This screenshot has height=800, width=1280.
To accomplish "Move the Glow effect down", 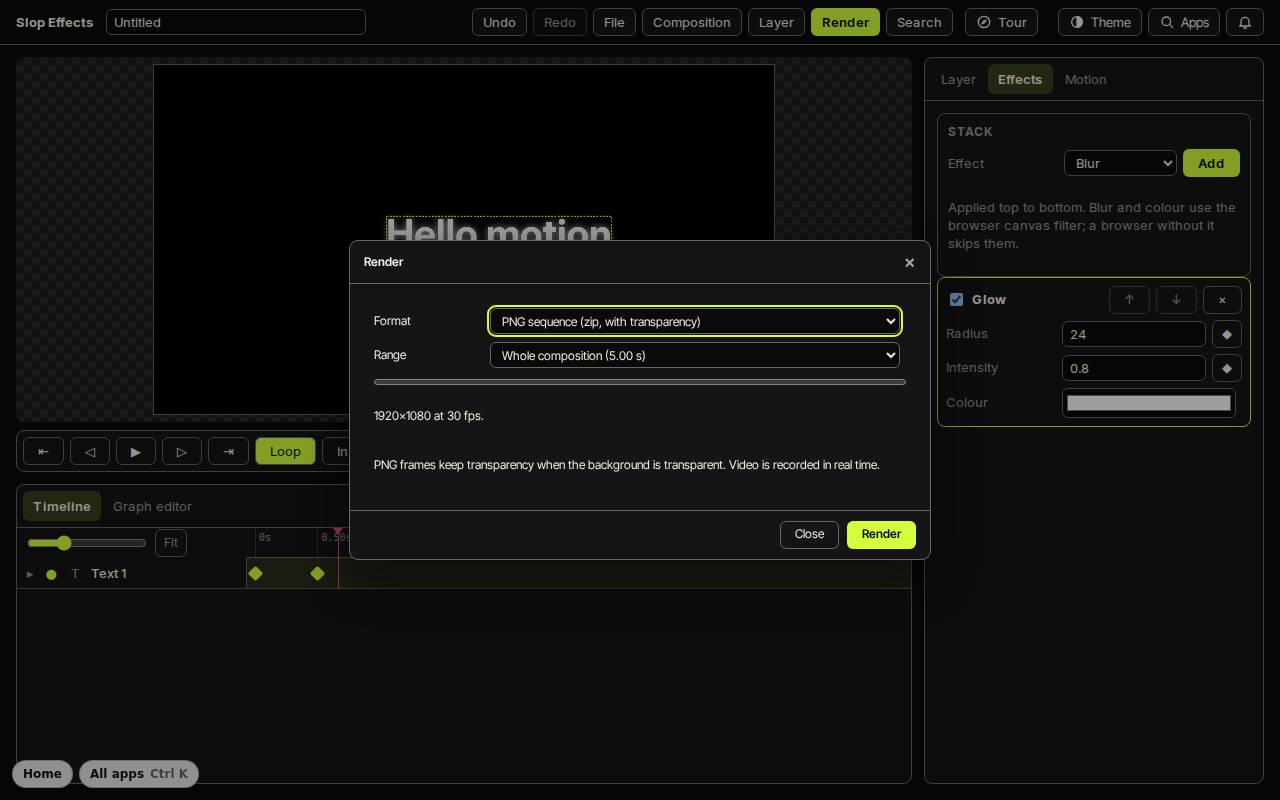I will (1176, 299).
